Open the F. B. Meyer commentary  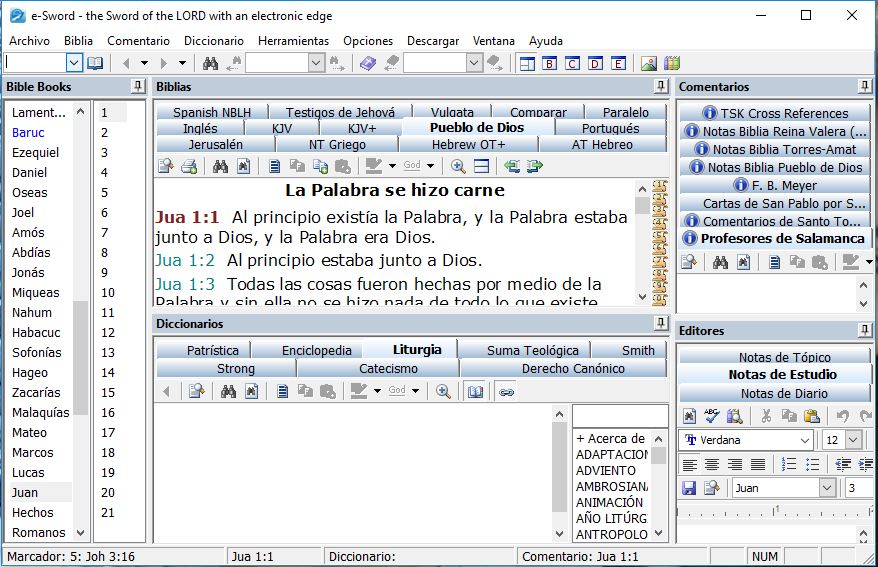[775, 185]
